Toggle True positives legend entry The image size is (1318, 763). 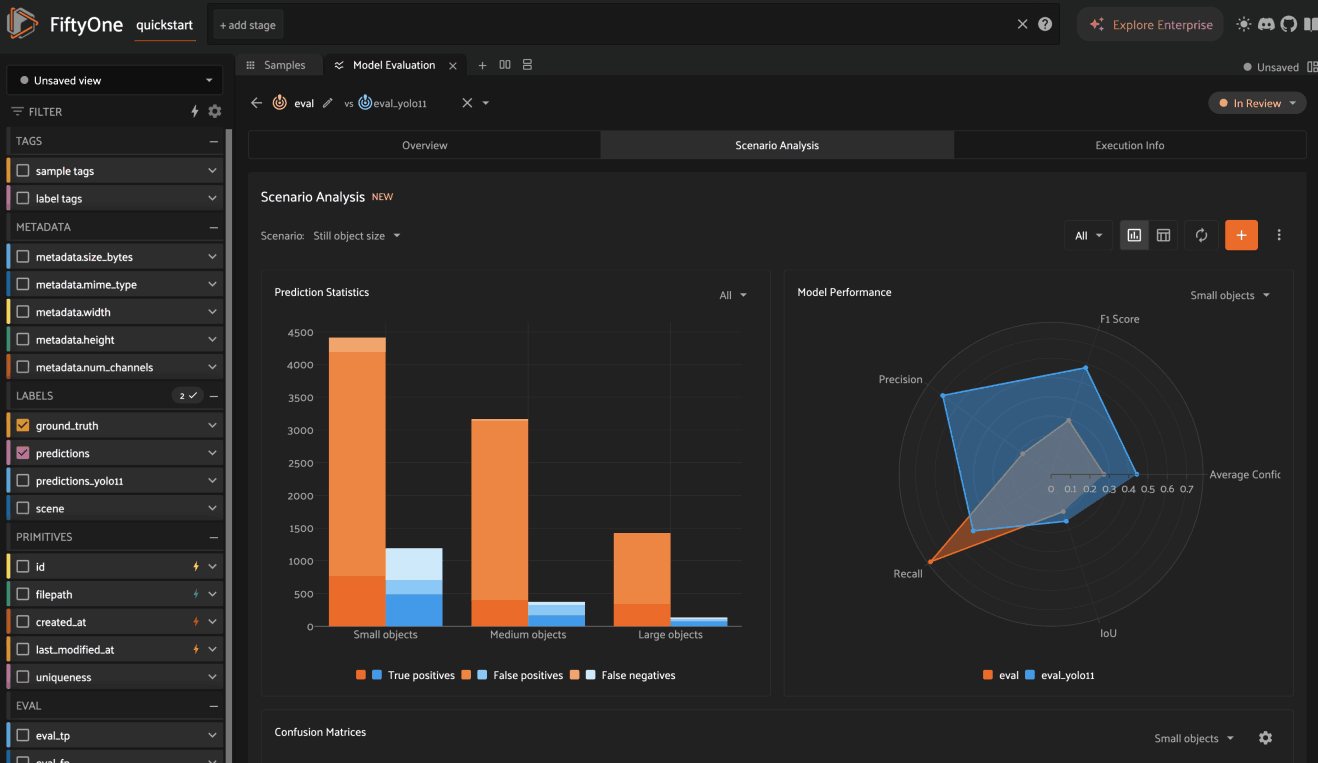point(405,675)
